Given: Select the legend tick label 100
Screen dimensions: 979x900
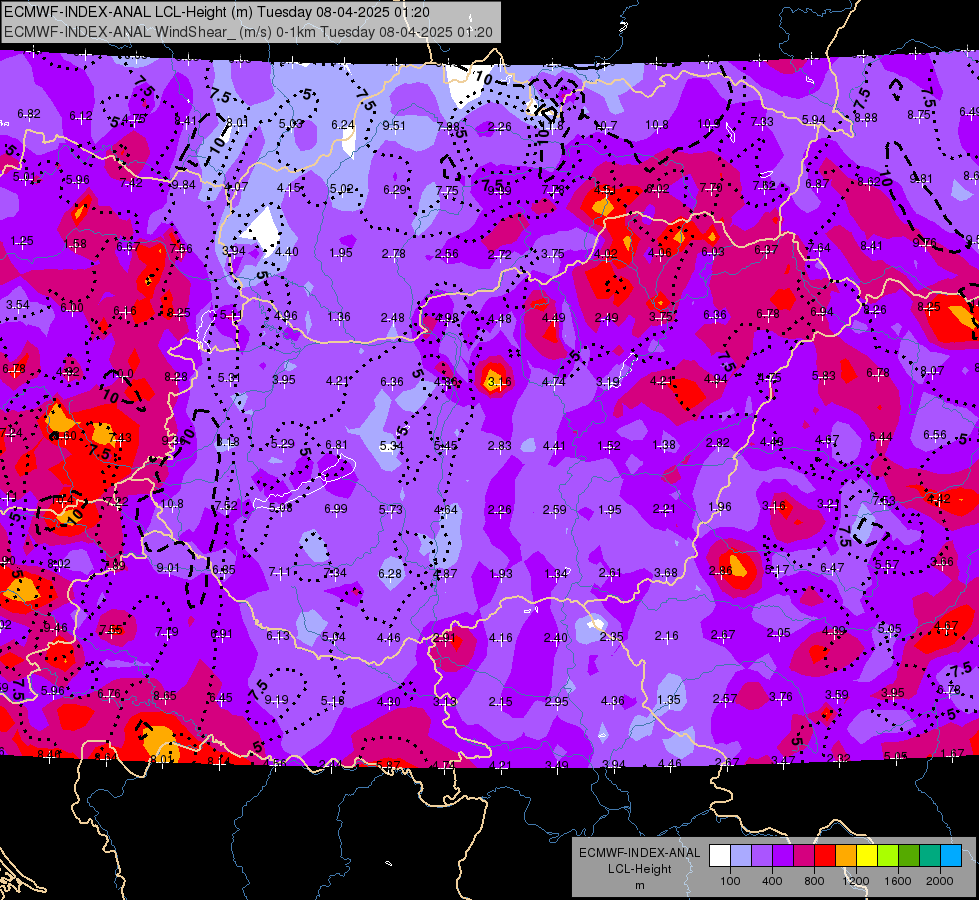Looking at the screenshot, I should tap(730, 881).
